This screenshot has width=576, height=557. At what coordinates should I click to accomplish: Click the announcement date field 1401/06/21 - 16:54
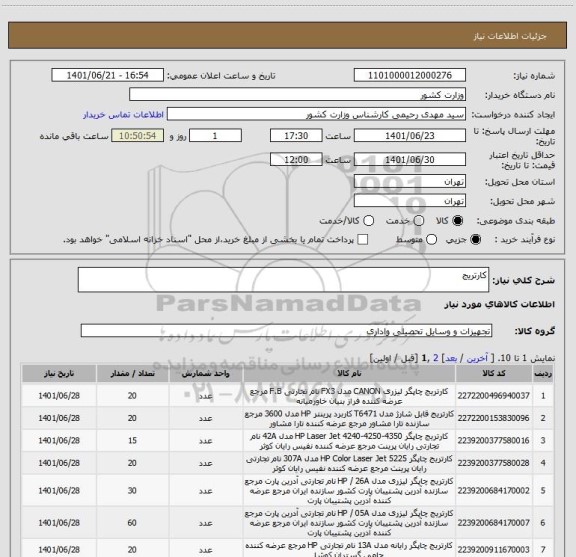tap(107, 75)
